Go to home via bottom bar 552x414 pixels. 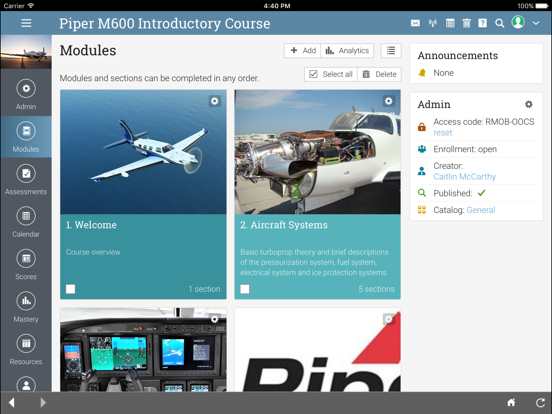point(511,402)
